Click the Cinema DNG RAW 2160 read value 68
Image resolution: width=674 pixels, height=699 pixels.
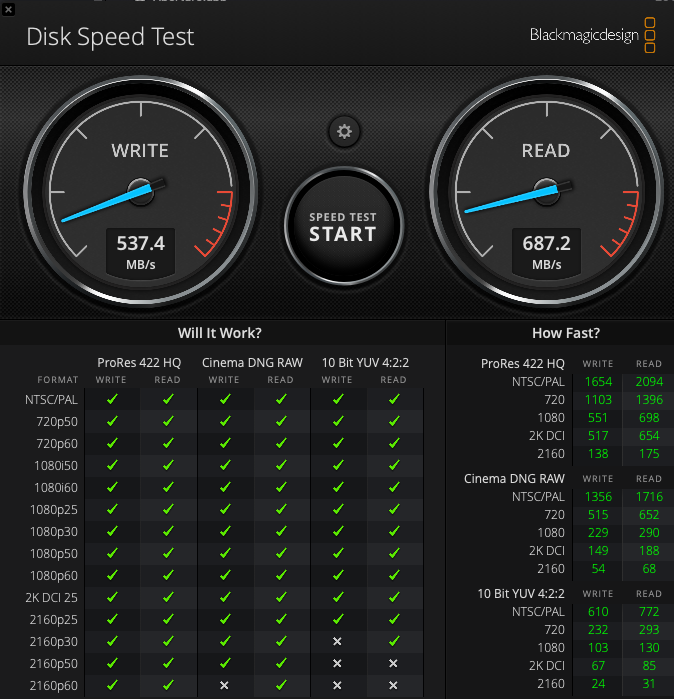(649, 569)
